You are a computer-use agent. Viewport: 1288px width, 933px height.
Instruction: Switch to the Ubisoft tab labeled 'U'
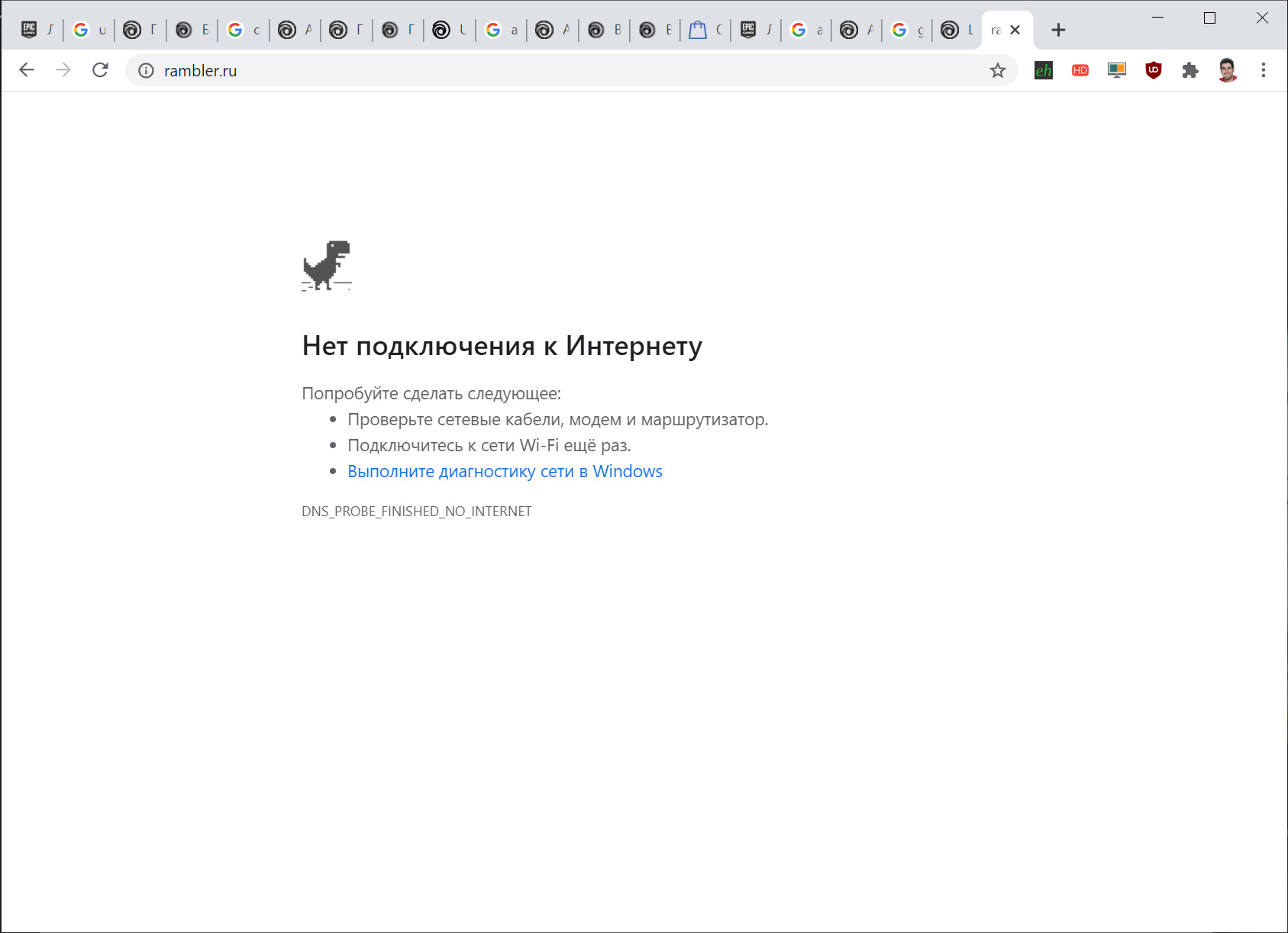(450, 30)
